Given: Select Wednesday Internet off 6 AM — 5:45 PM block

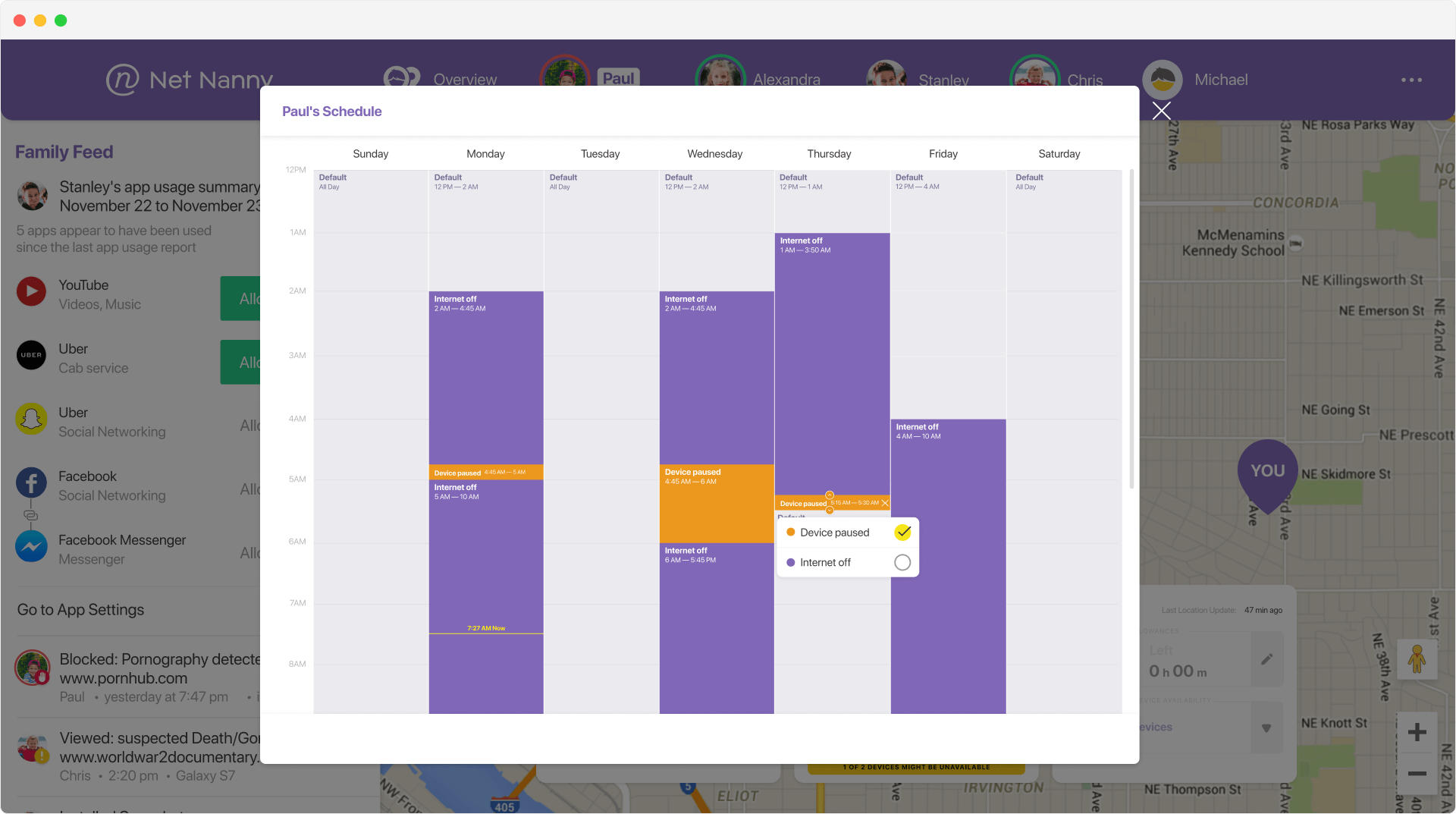Looking at the screenshot, I should click(717, 628).
